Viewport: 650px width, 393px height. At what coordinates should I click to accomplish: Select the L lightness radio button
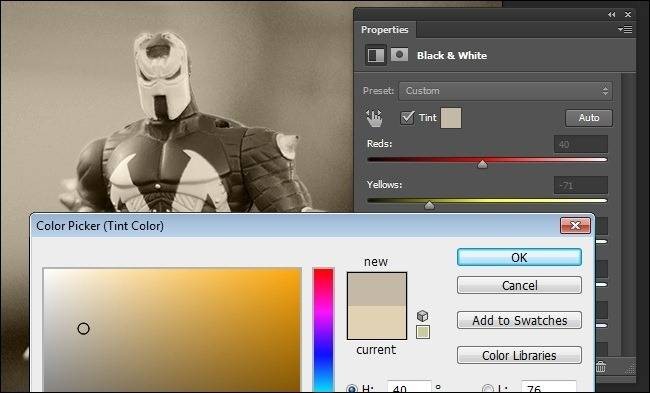[x=488, y=389]
